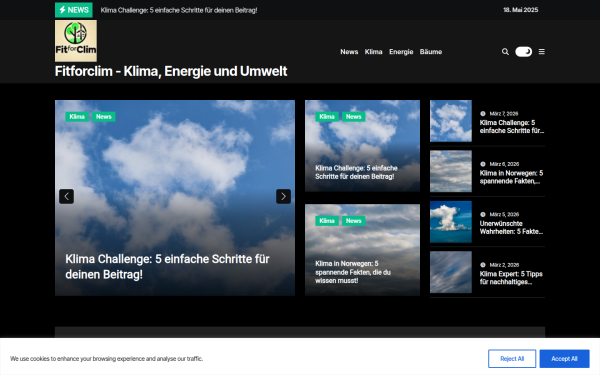This screenshot has height=375, width=600.
Task: Open the Bäume menu item
Action: [431, 52]
